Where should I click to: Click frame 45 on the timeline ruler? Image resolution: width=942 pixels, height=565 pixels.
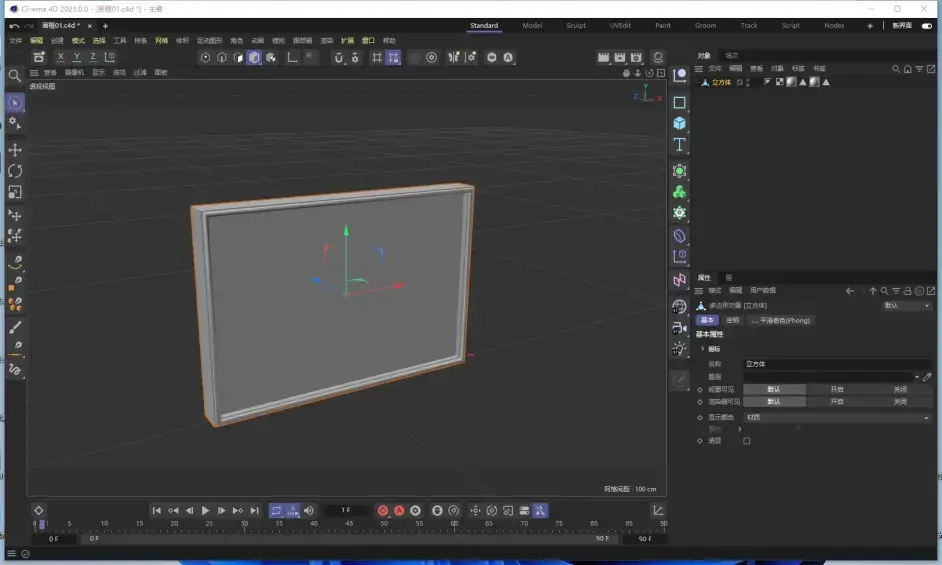tap(349, 524)
